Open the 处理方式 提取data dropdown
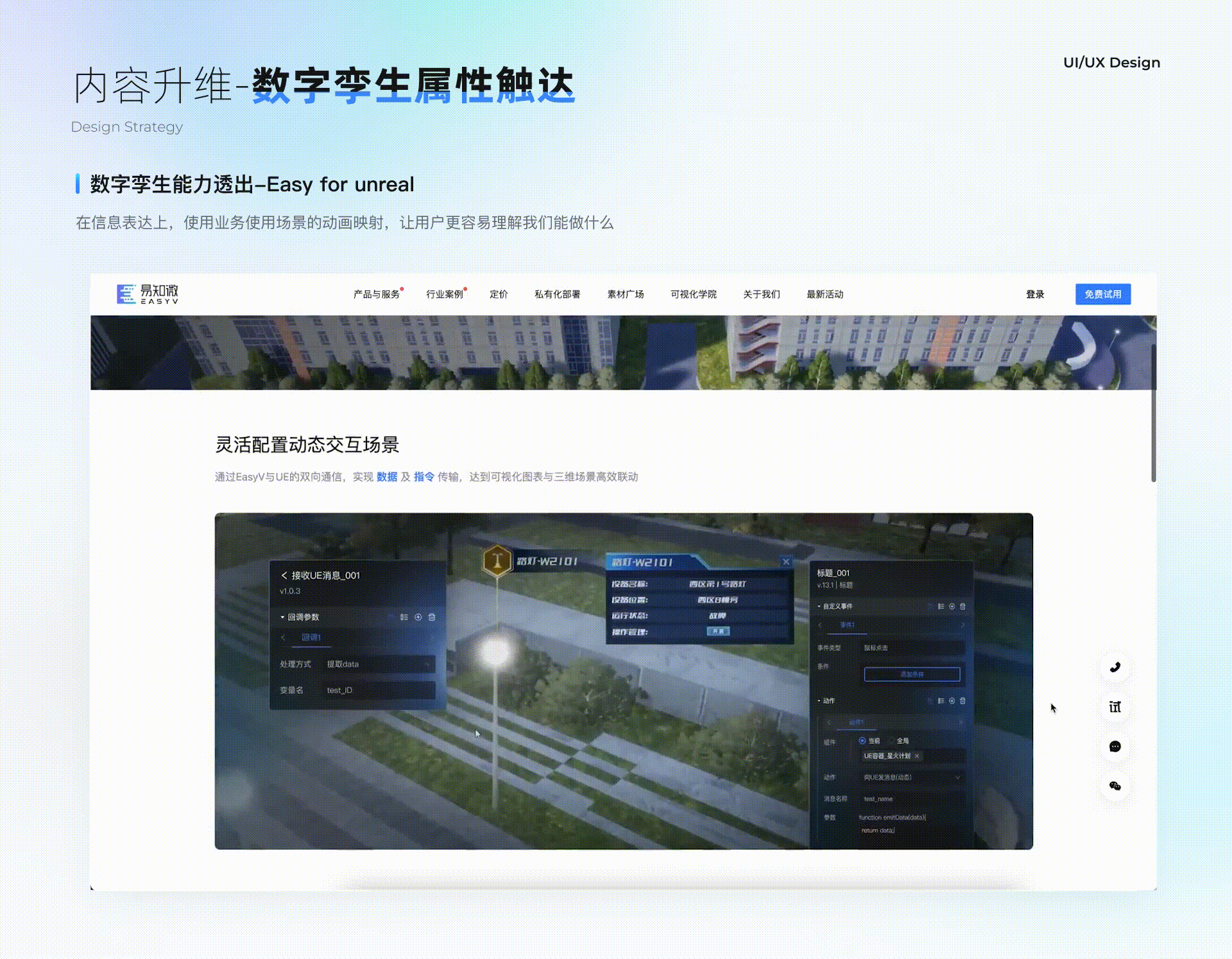This screenshot has height=959, width=1232. pos(379,664)
